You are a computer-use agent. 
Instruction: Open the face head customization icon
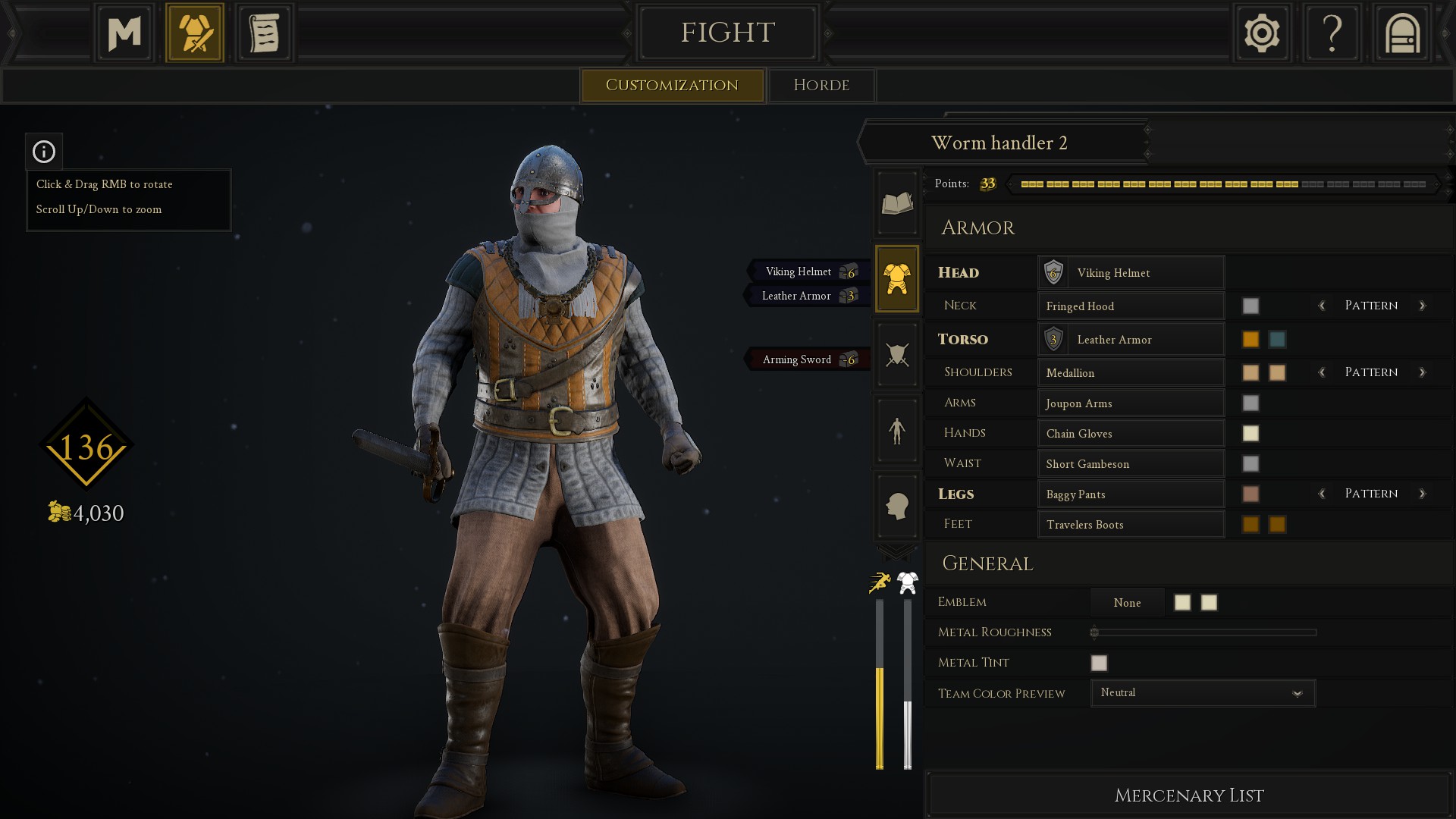pyautogui.click(x=897, y=506)
